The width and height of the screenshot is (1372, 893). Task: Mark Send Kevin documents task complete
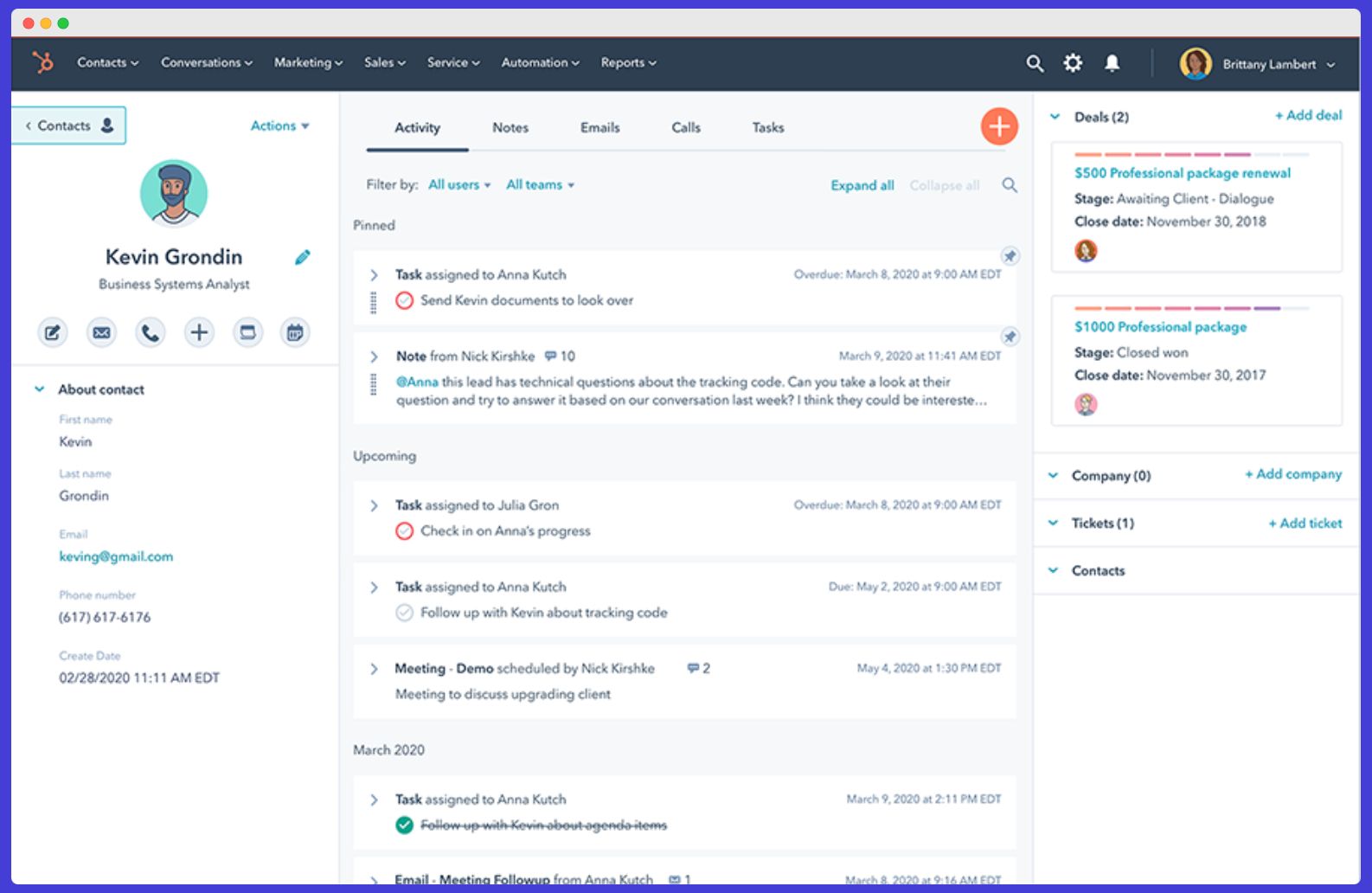[404, 300]
